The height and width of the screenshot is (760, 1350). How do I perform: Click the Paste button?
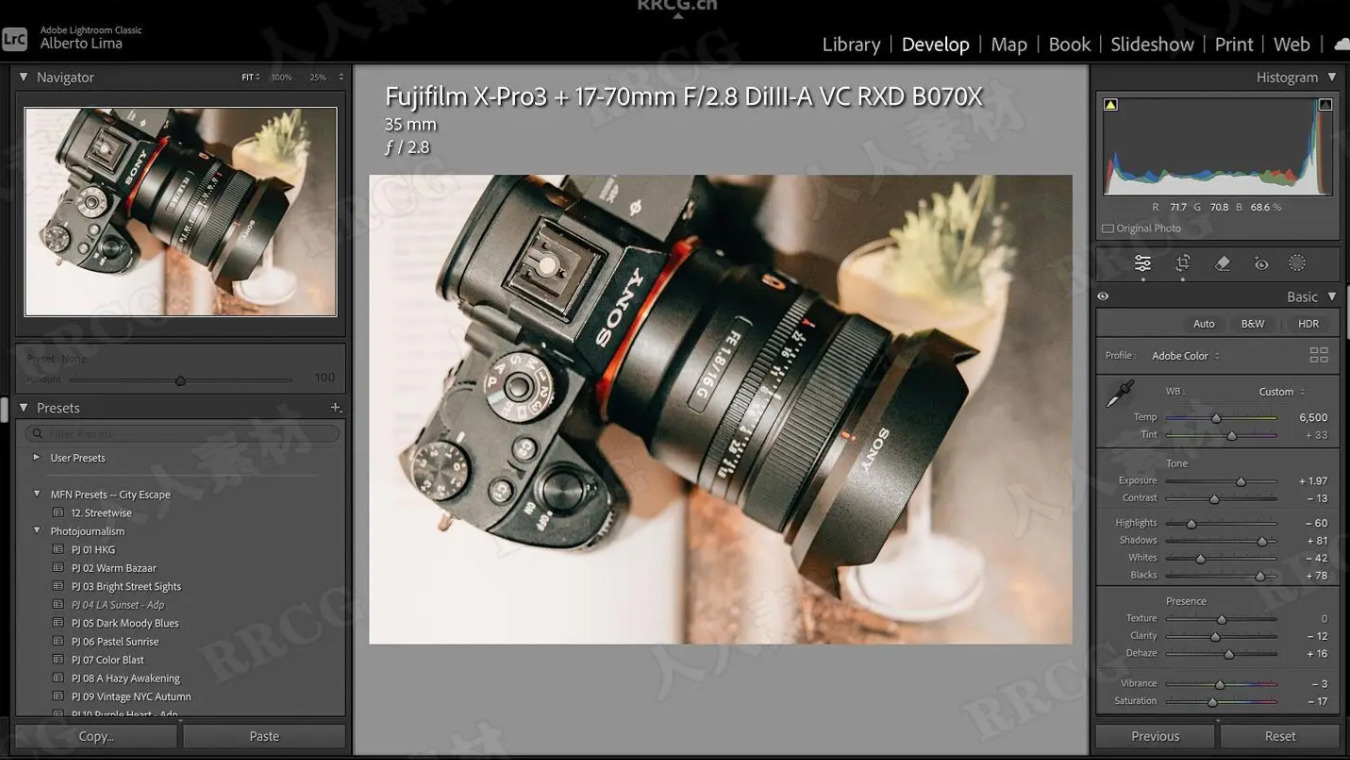coord(264,736)
